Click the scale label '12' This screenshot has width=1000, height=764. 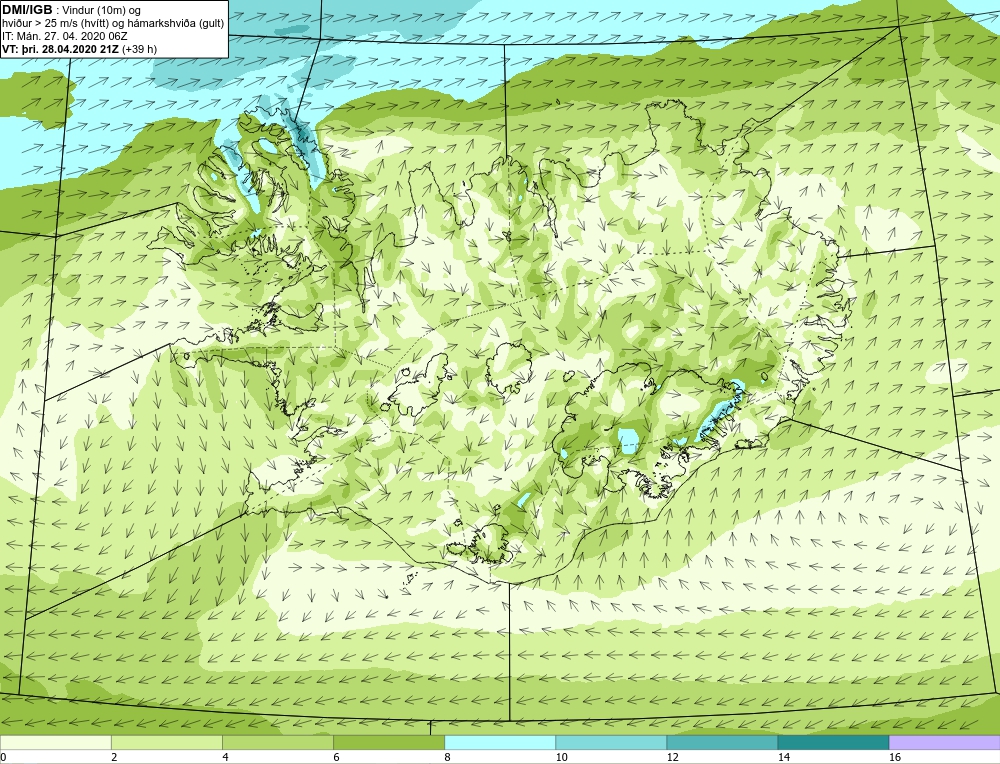click(x=672, y=757)
